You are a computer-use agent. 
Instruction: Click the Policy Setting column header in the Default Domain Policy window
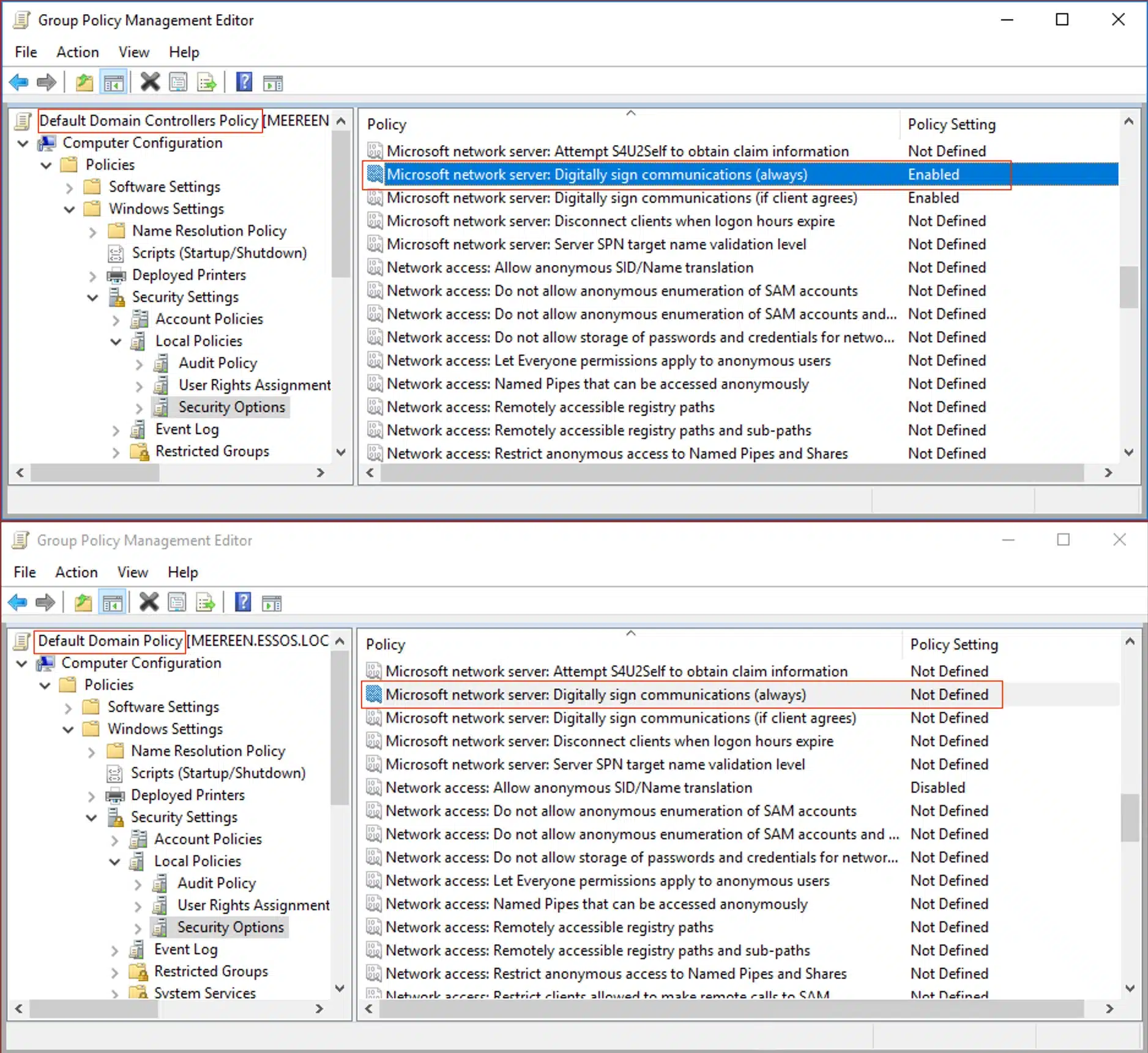point(953,644)
